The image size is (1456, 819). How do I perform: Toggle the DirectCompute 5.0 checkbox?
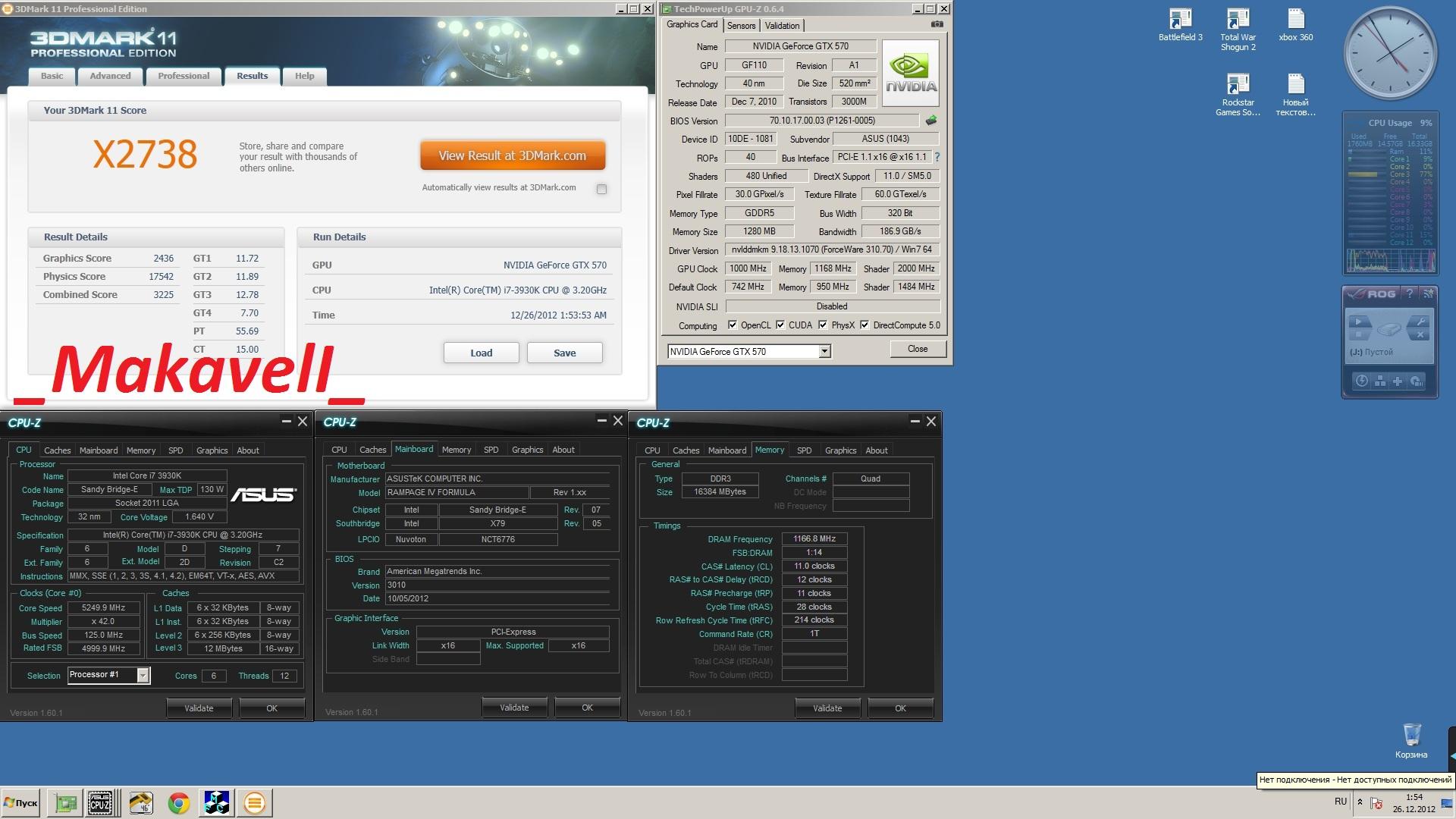[864, 325]
